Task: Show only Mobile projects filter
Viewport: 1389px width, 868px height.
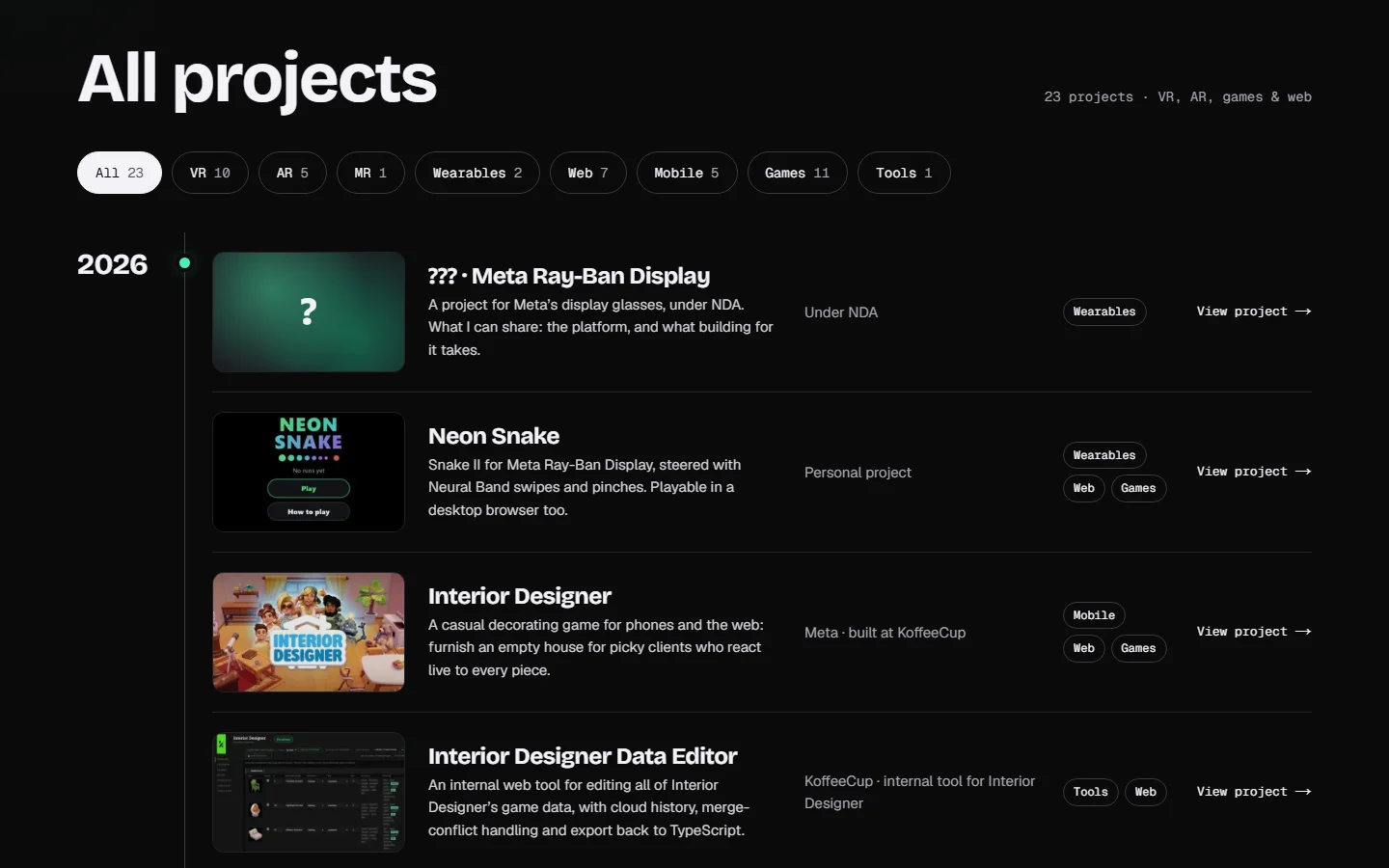Action: pyautogui.click(x=687, y=173)
